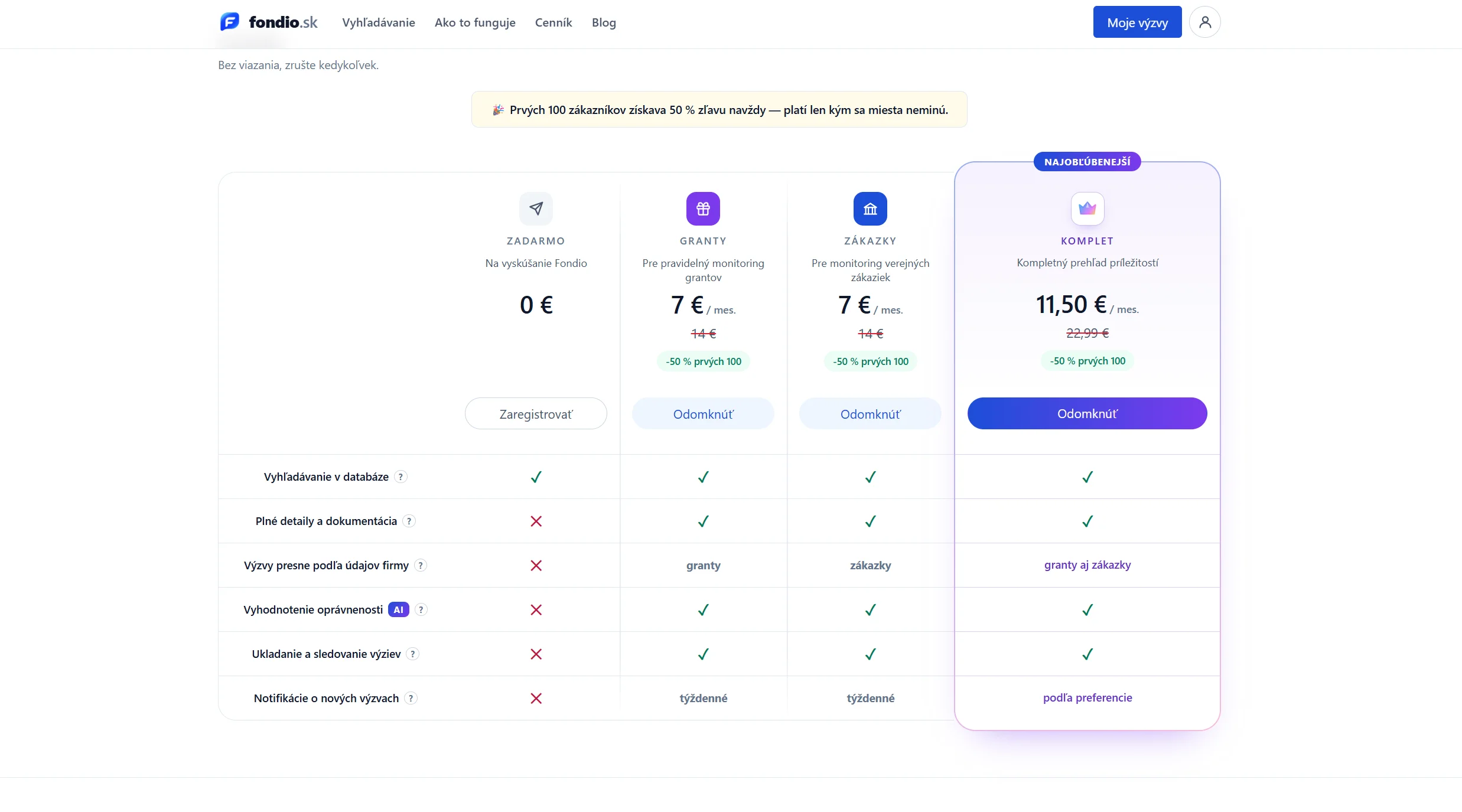Click the Zákazky bank building icon
Image resolution: width=1462 pixels, height=812 pixels.
click(870, 208)
